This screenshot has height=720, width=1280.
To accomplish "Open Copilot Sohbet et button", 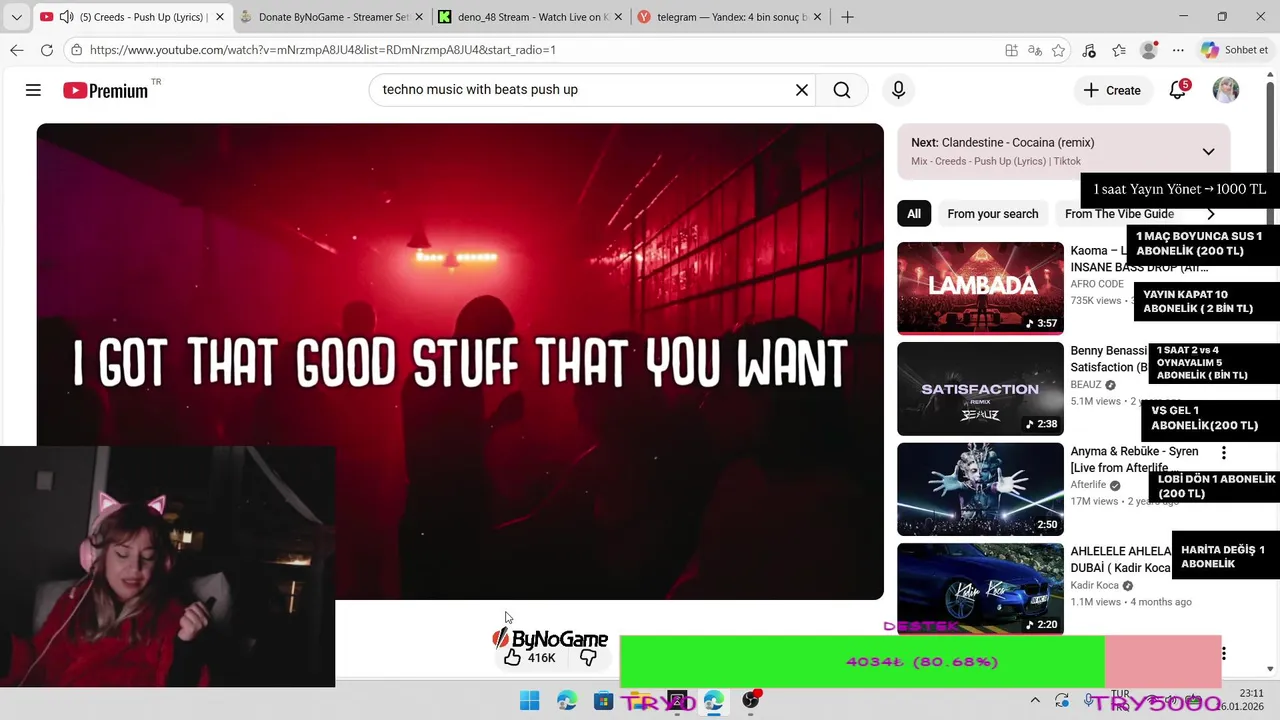I will [x=1235, y=50].
